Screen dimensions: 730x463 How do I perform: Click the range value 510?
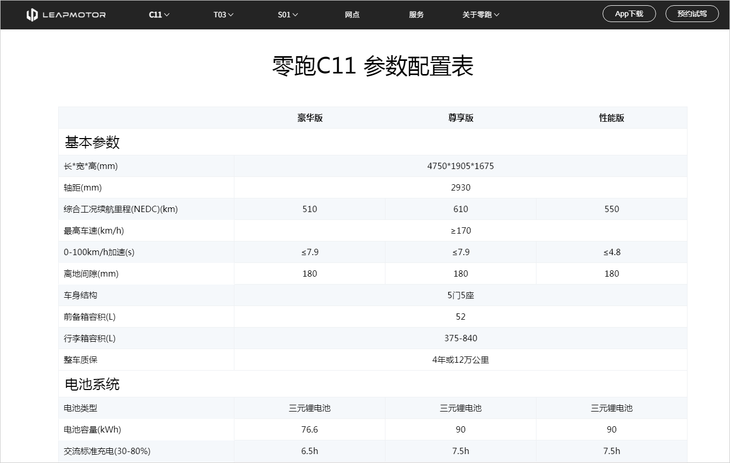tap(310, 209)
